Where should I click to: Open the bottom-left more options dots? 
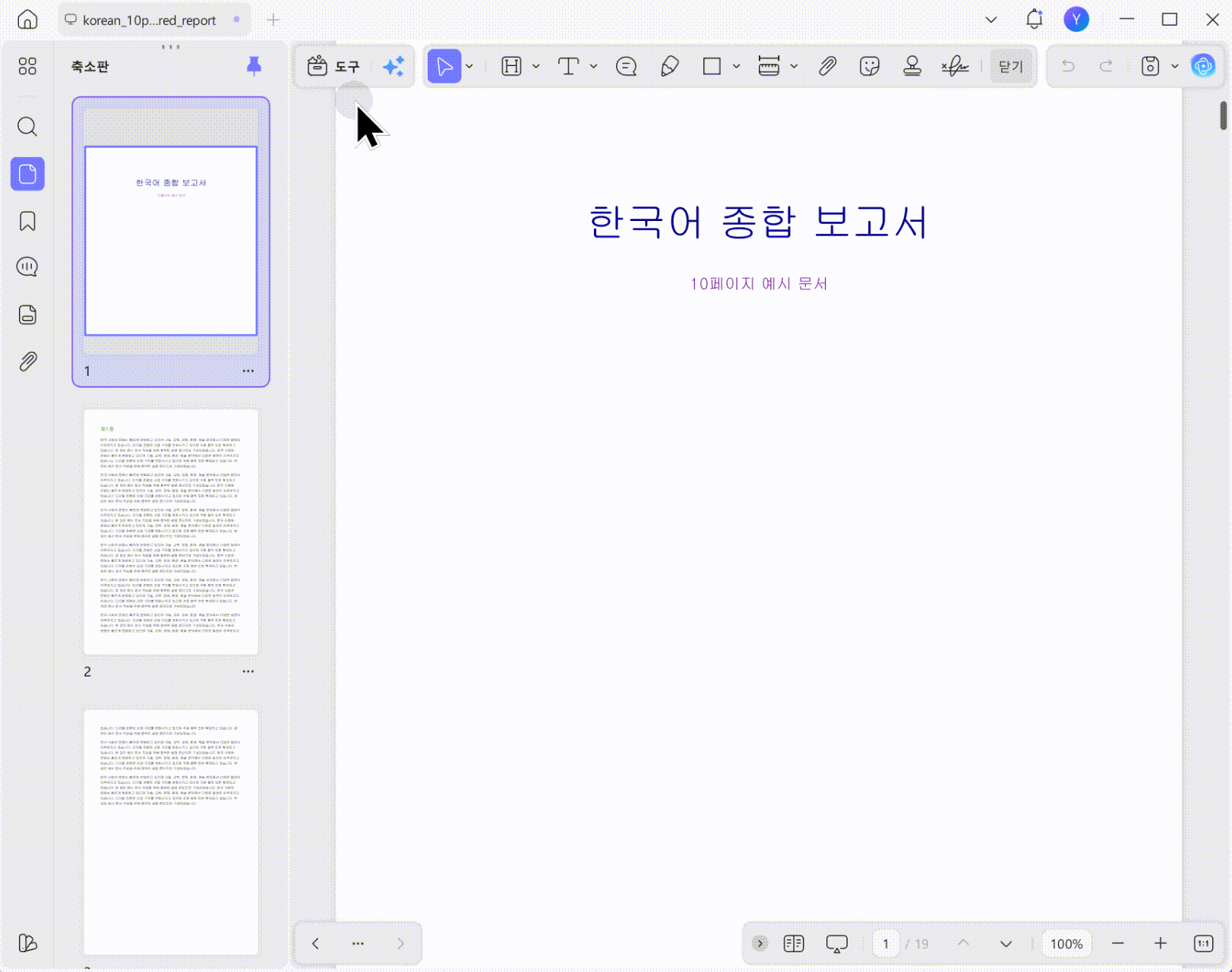[x=358, y=943]
